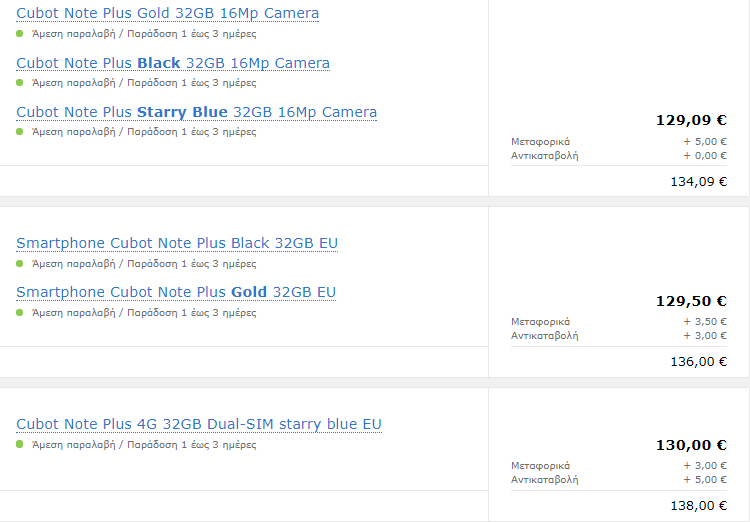The width and height of the screenshot is (750, 522).
Task: Open Smartphone Cubot Note Plus Gold 32GB EU link
Action: [x=176, y=292]
